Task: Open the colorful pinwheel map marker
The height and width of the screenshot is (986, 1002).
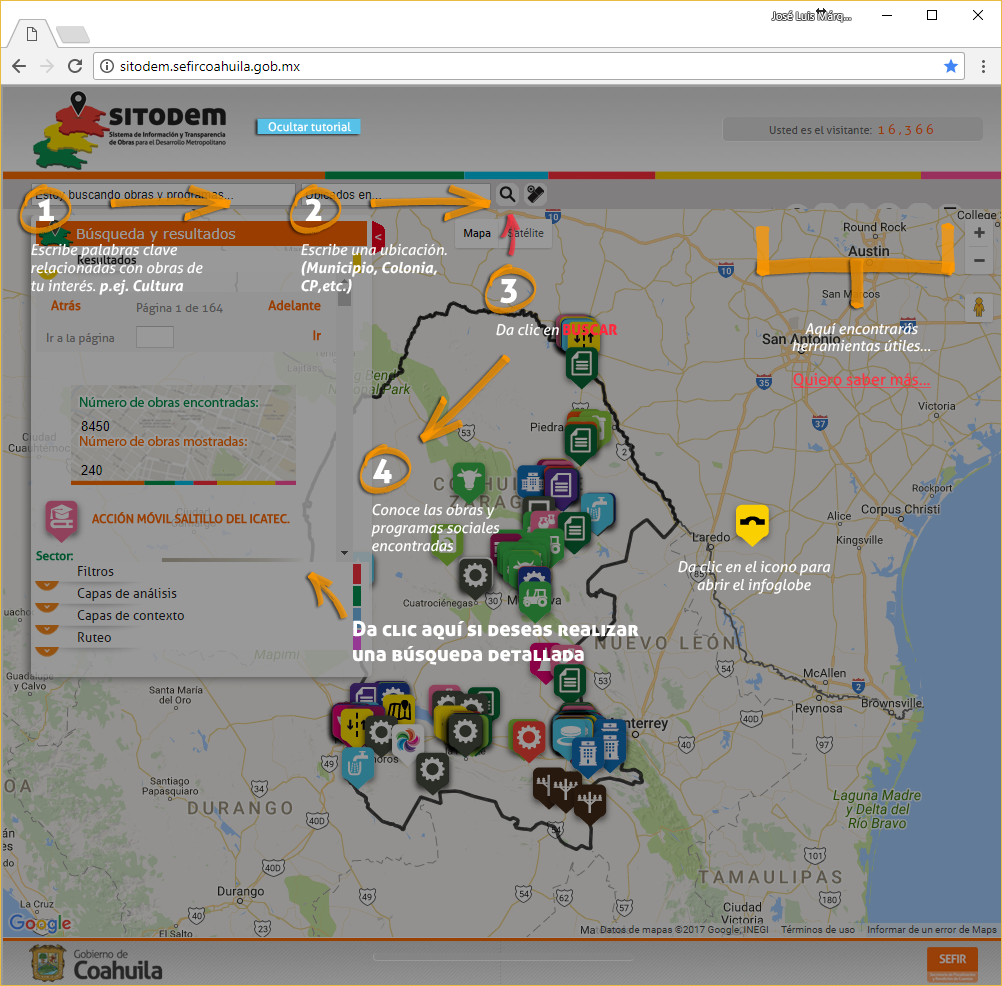Action: coord(407,741)
